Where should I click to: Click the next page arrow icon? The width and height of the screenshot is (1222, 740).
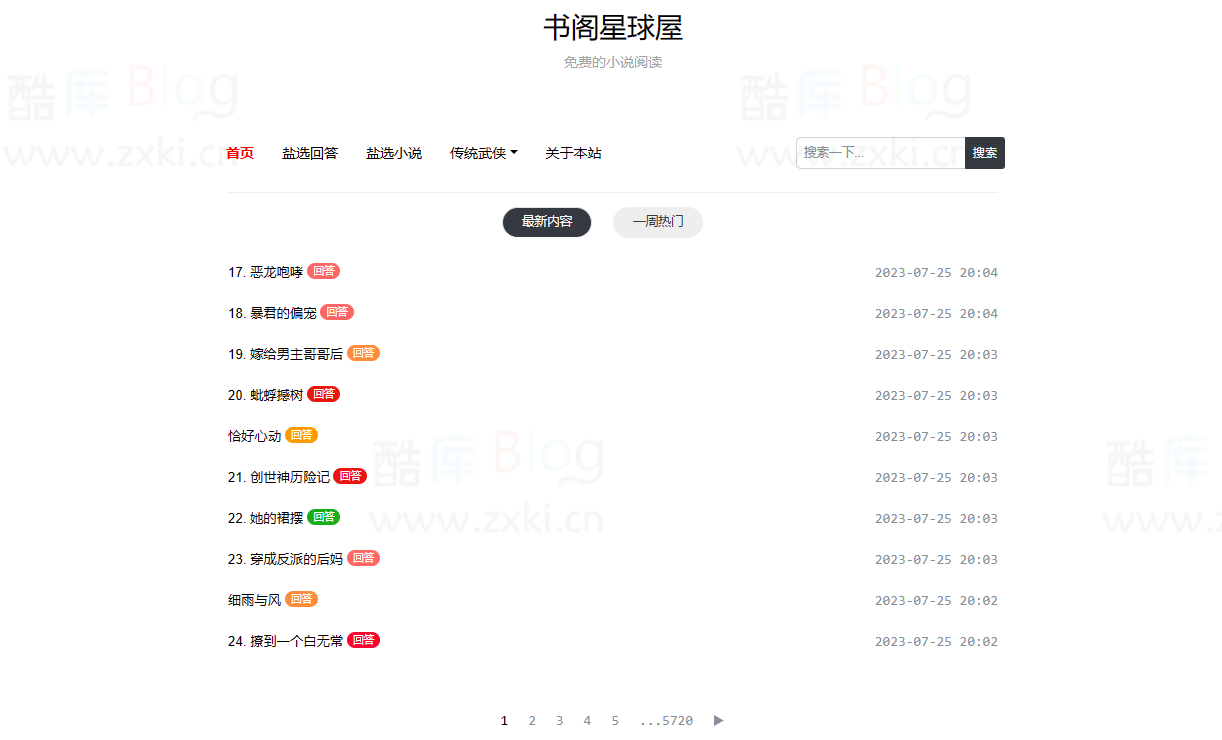click(718, 720)
